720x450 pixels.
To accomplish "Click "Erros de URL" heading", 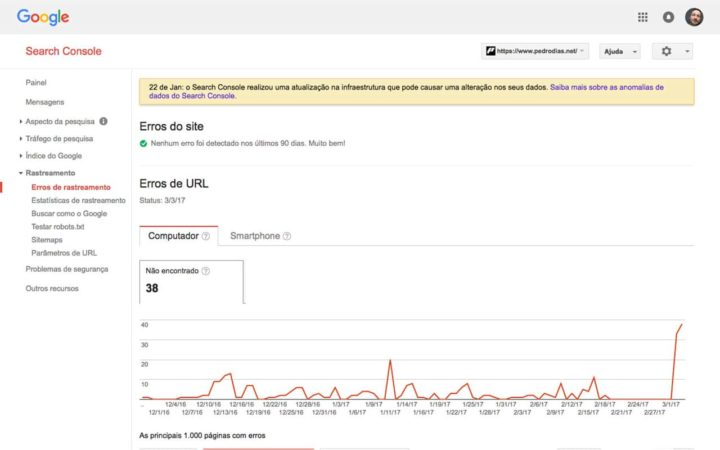I will point(174,184).
